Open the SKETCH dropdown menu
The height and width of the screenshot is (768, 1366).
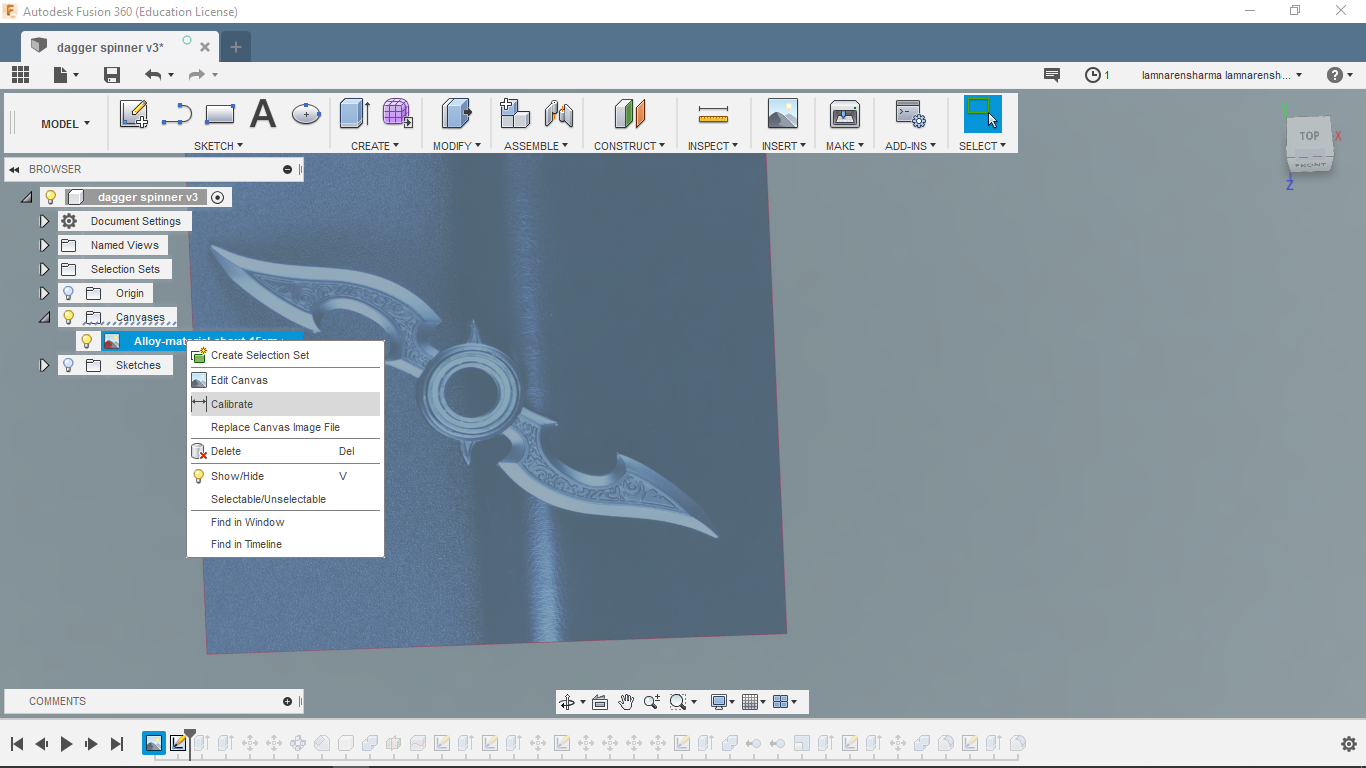pos(218,146)
